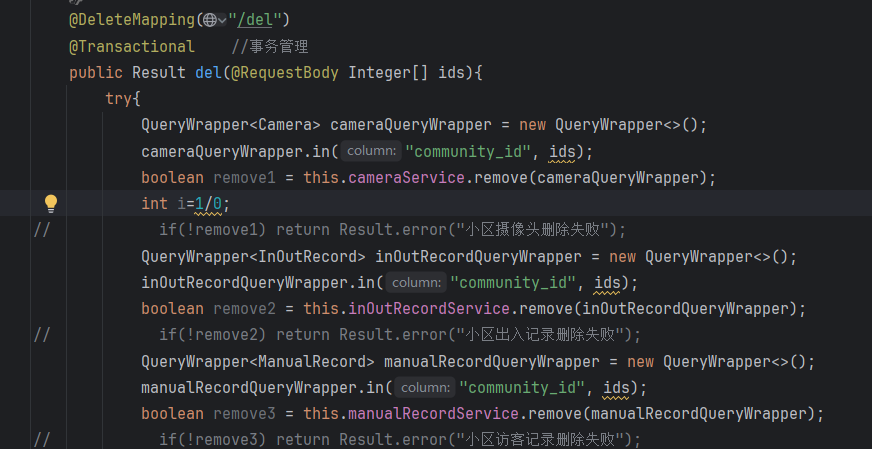
Task: Click column hint in manualRecordQueryWrapper.in call
Action: [425, 387]
